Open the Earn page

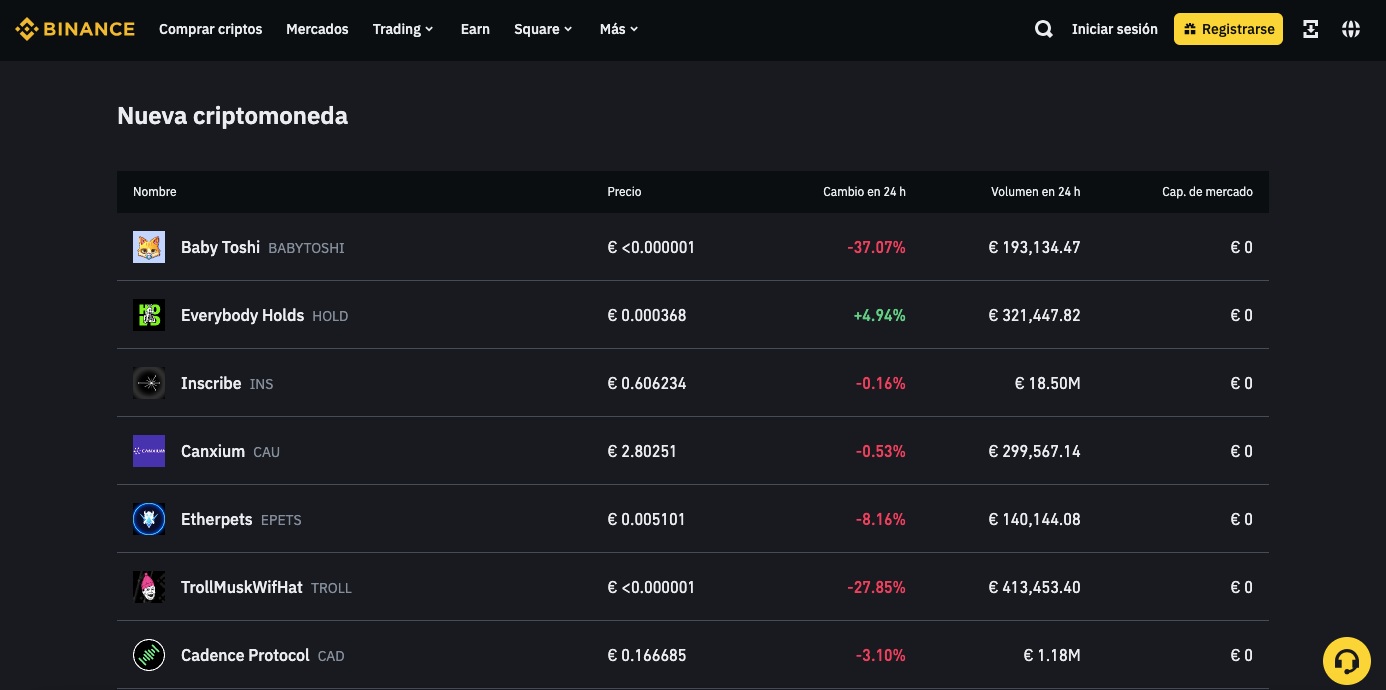point(475,29)
